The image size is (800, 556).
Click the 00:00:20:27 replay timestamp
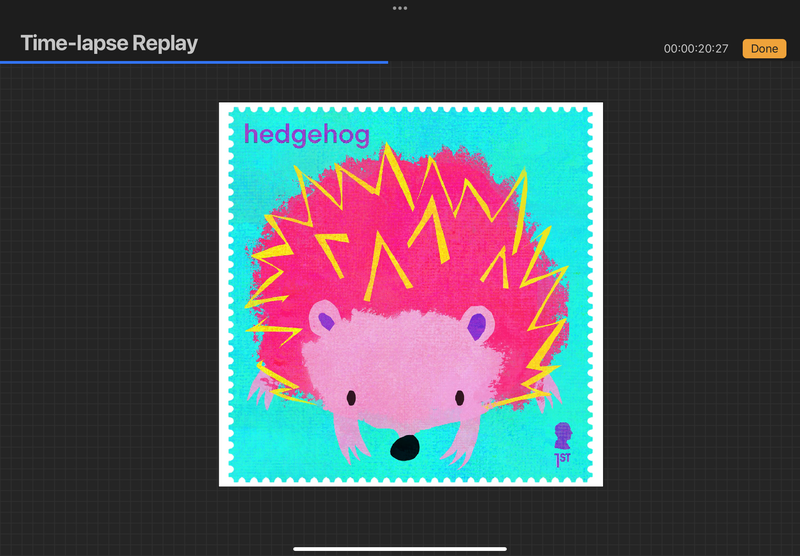coord(696,49)
